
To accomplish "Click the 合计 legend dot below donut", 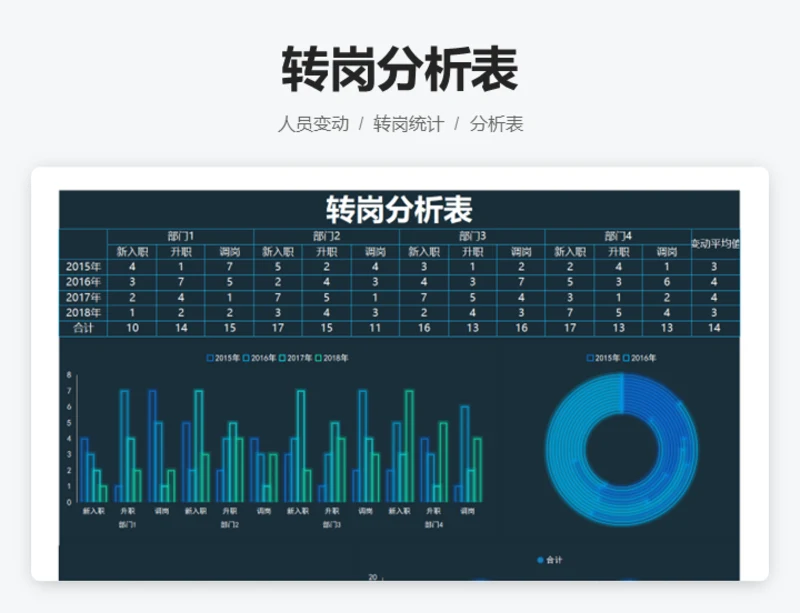I will (541, 560).
